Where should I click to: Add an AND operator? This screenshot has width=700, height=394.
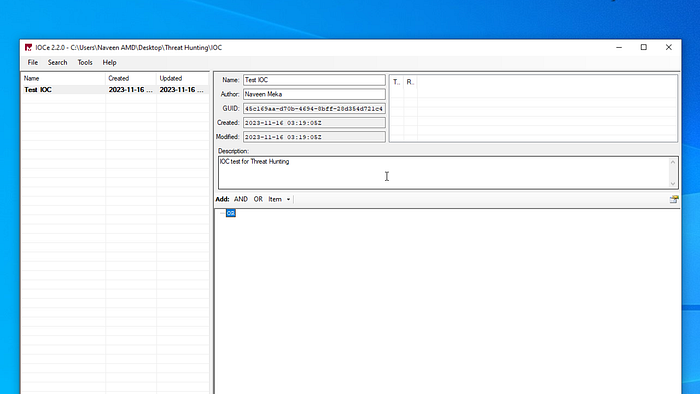coord(241,199)
